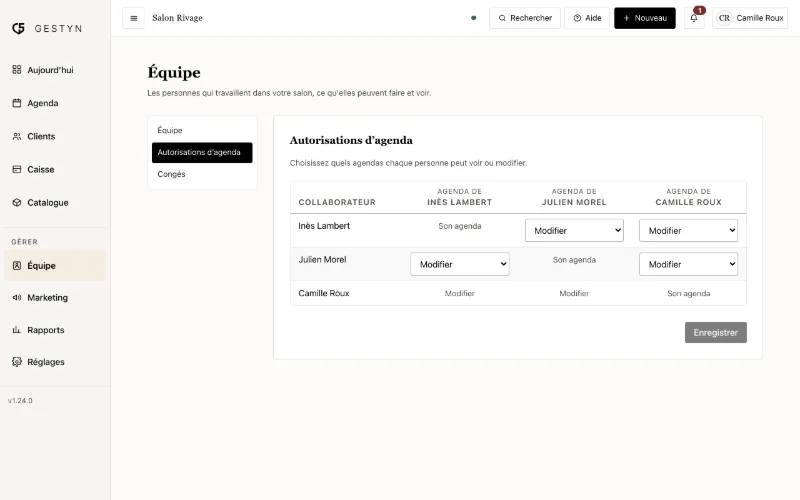Viewport: 800px width, 500px height.
Task: Select the Autorisations d'agenda tab
Action: (x=202, y=153)
